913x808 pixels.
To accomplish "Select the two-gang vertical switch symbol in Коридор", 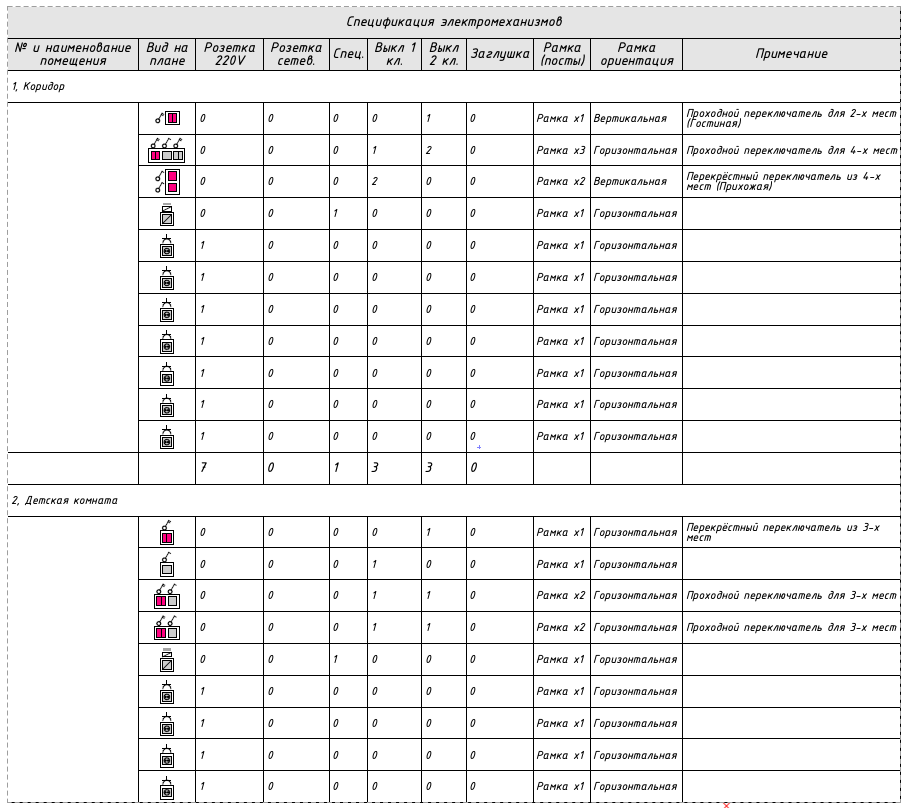I will 167,181.
